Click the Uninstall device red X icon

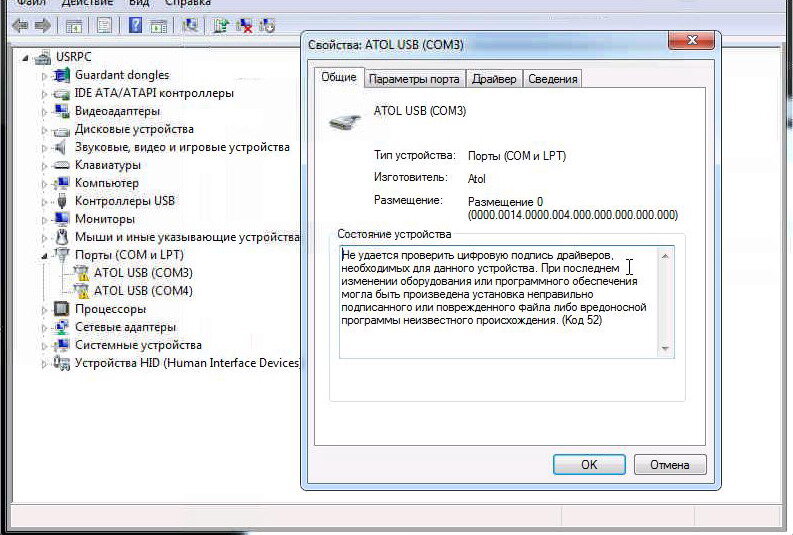[244, 25]
